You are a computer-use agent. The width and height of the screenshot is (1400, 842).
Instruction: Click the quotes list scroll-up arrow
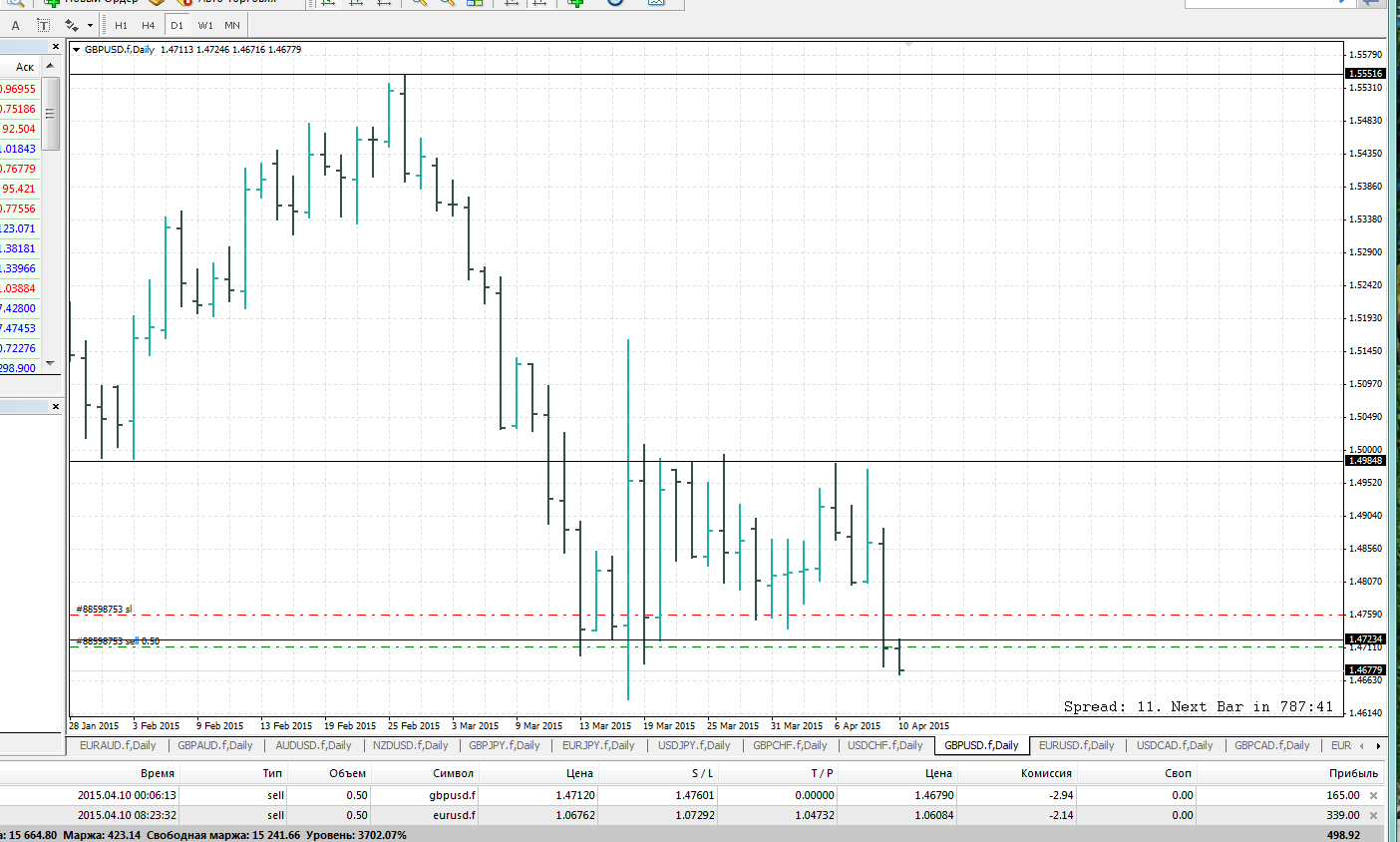pos(51,66)
